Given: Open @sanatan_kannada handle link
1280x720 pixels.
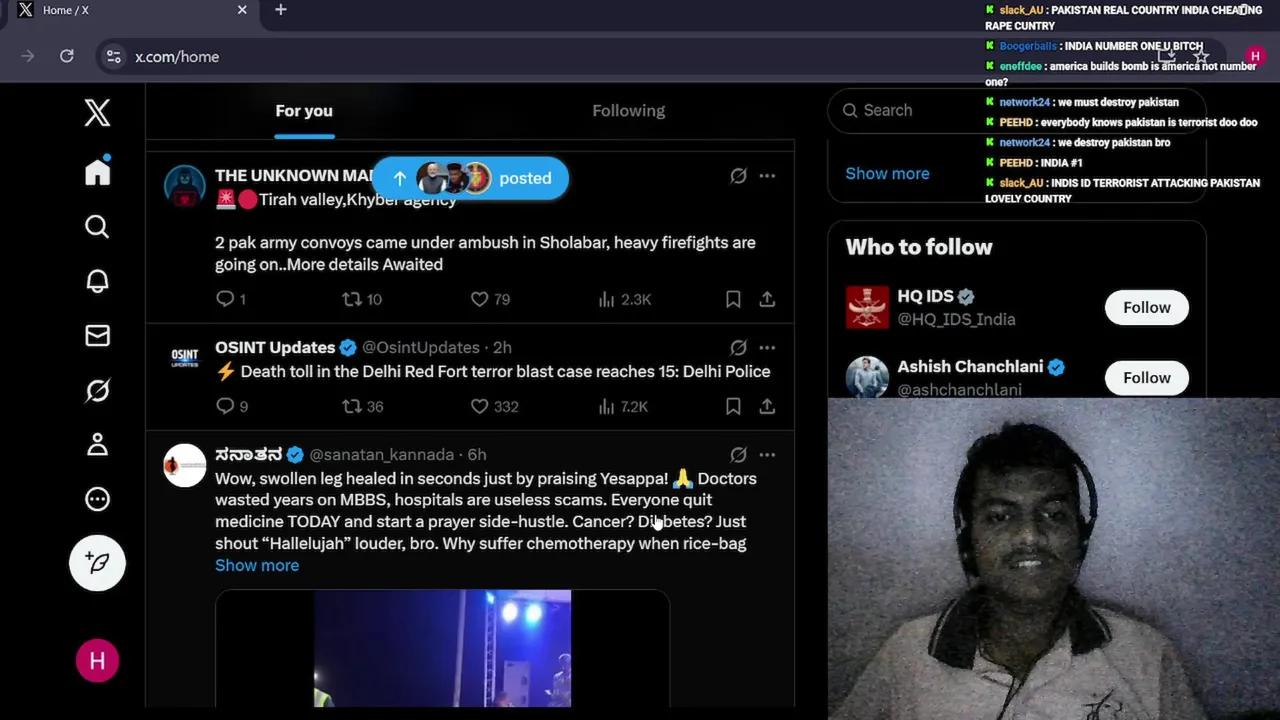Looking at the screenshot, I should 381,454.
